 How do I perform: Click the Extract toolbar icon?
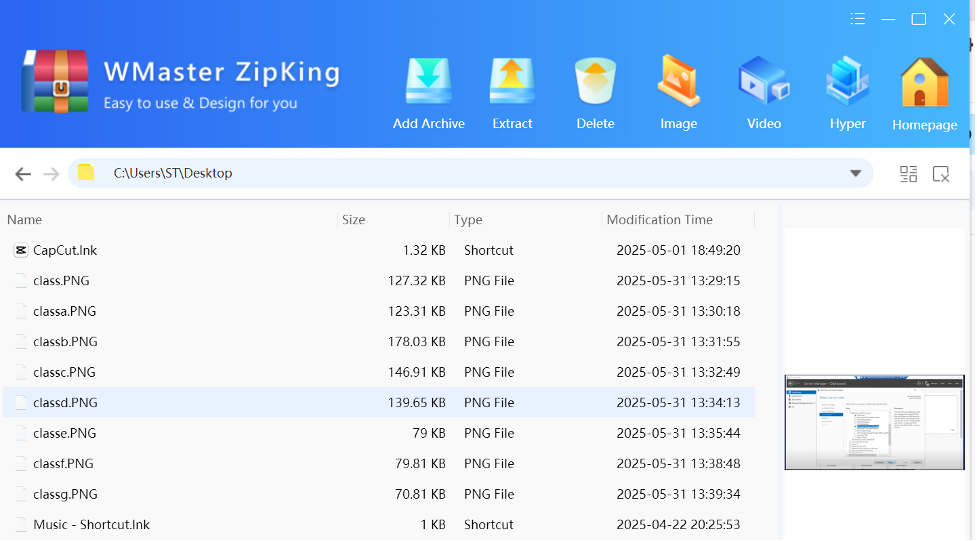pyautogui.click(x=512, y=81)
